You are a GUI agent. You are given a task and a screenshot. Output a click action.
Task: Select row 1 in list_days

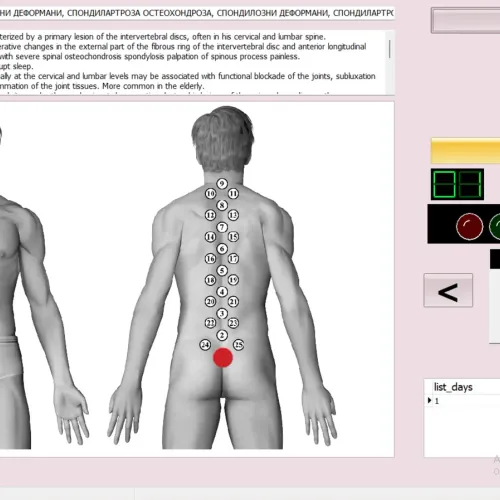click(463, 401)
